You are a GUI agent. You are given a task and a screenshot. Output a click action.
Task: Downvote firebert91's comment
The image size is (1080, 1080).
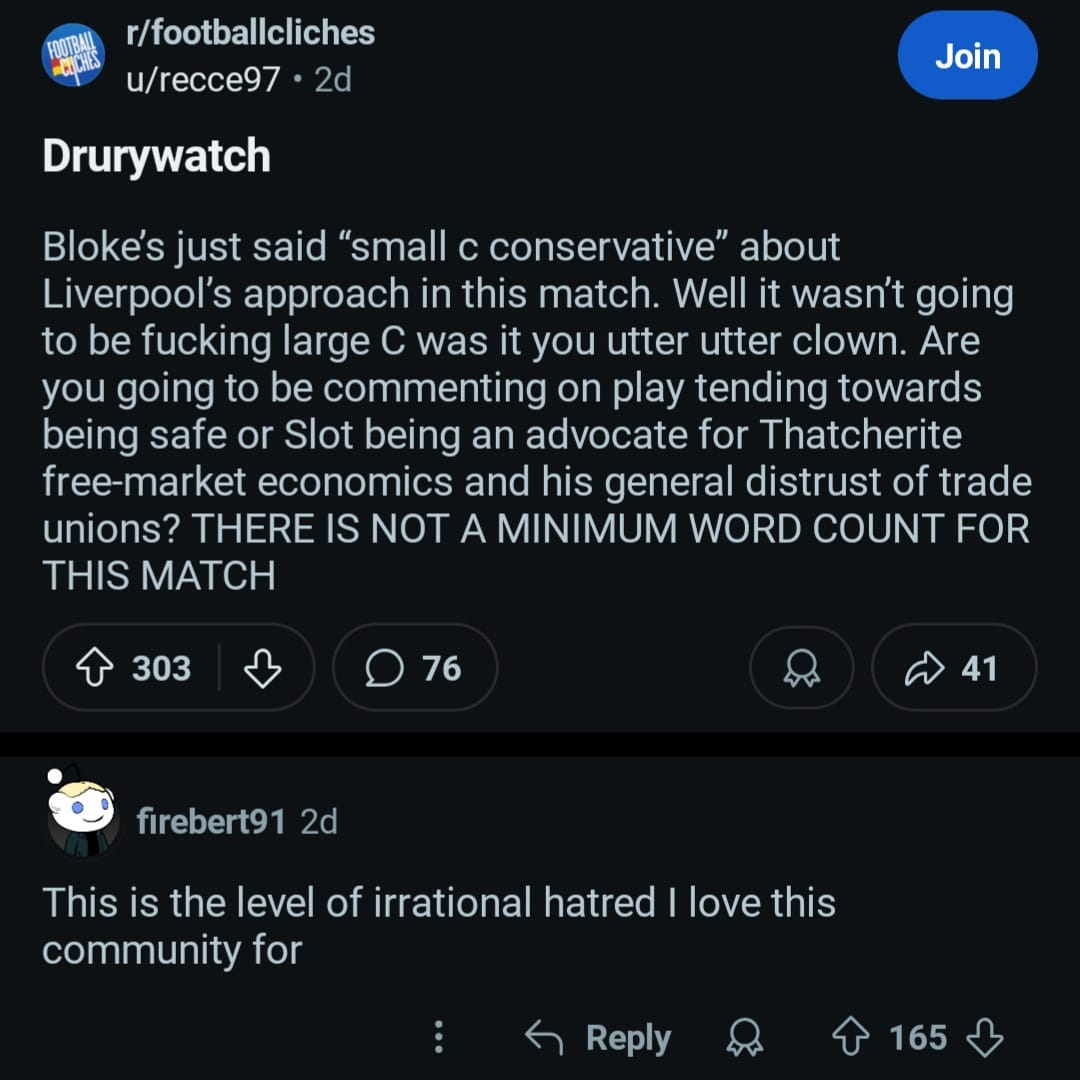tap(985, 1038)
